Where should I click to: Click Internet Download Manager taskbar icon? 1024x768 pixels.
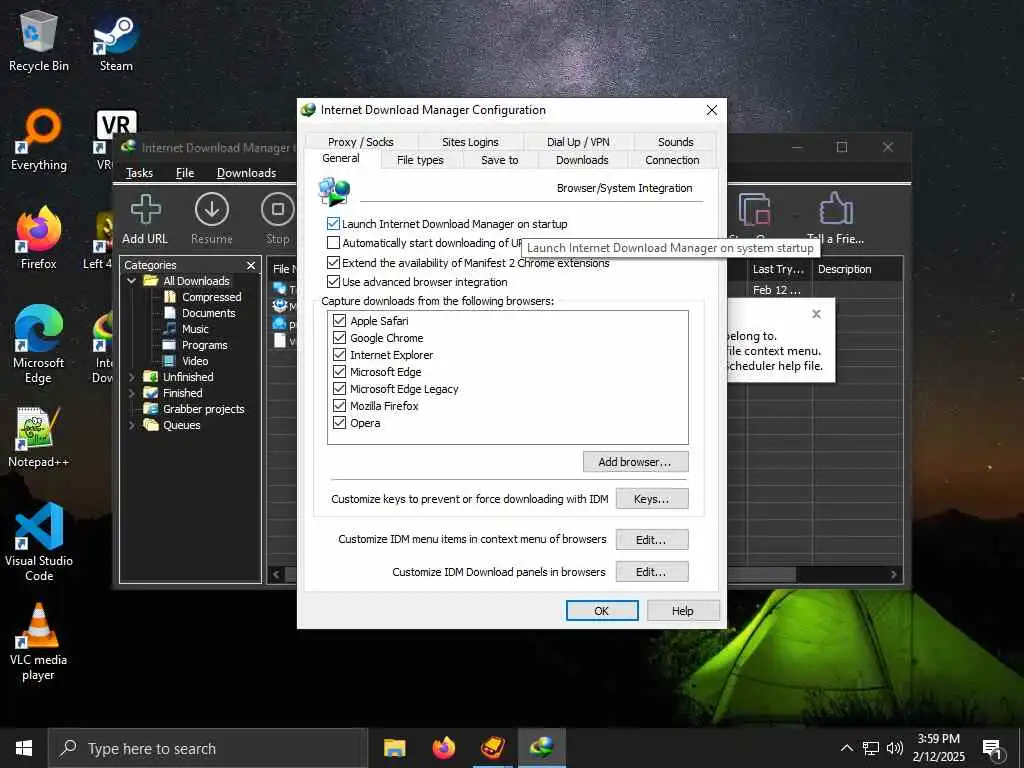point(541,748)
